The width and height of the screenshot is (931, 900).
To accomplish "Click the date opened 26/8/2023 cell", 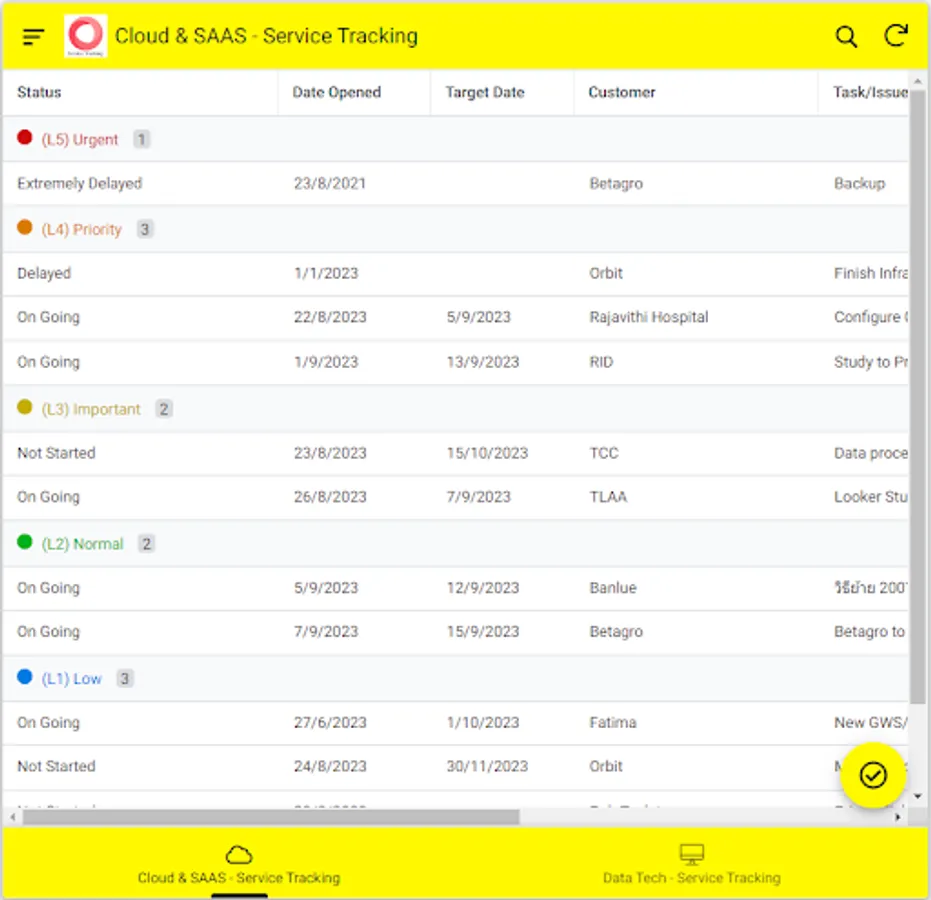I will point(330,497).
